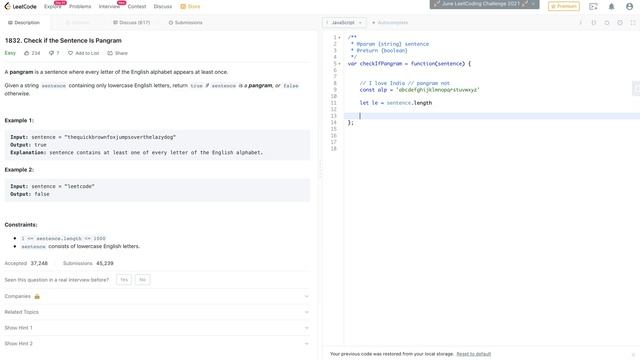Fold function at line 5 arrow
The width and height of the screenshot is (640, 360).
(x=340, y=64)
